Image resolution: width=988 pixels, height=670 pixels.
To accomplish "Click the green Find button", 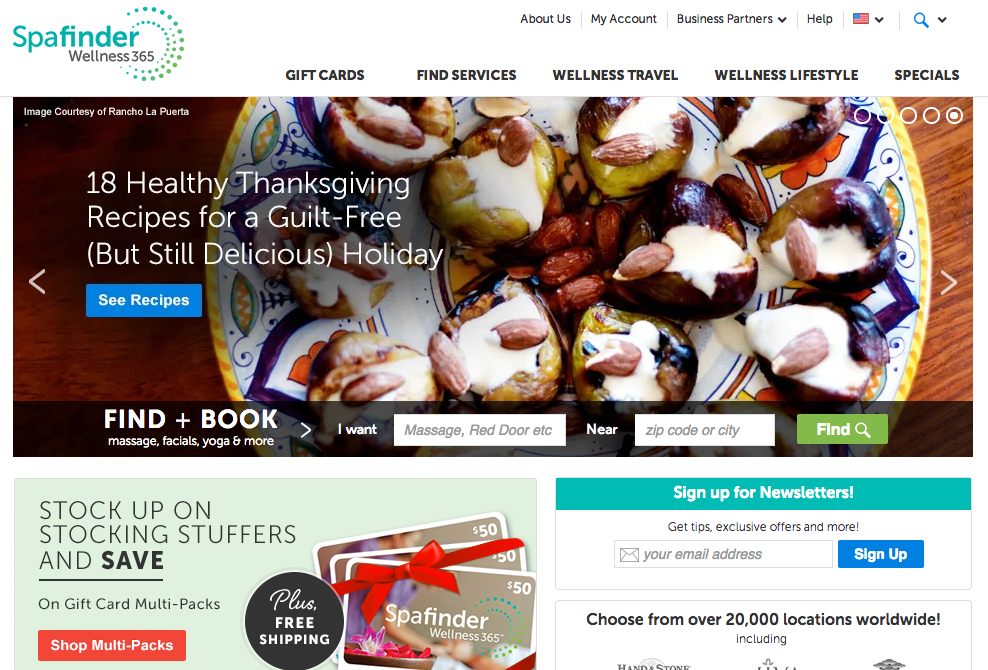I will point(842,429).
